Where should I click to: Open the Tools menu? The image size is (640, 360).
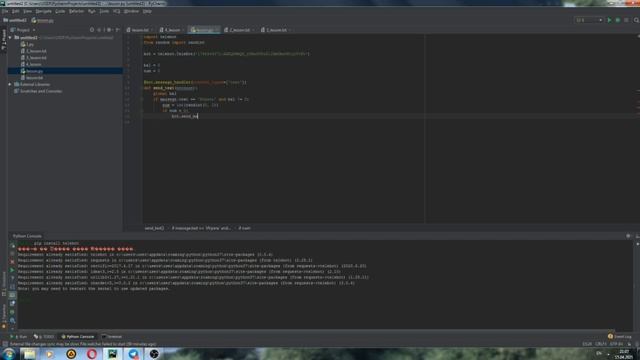104,11
